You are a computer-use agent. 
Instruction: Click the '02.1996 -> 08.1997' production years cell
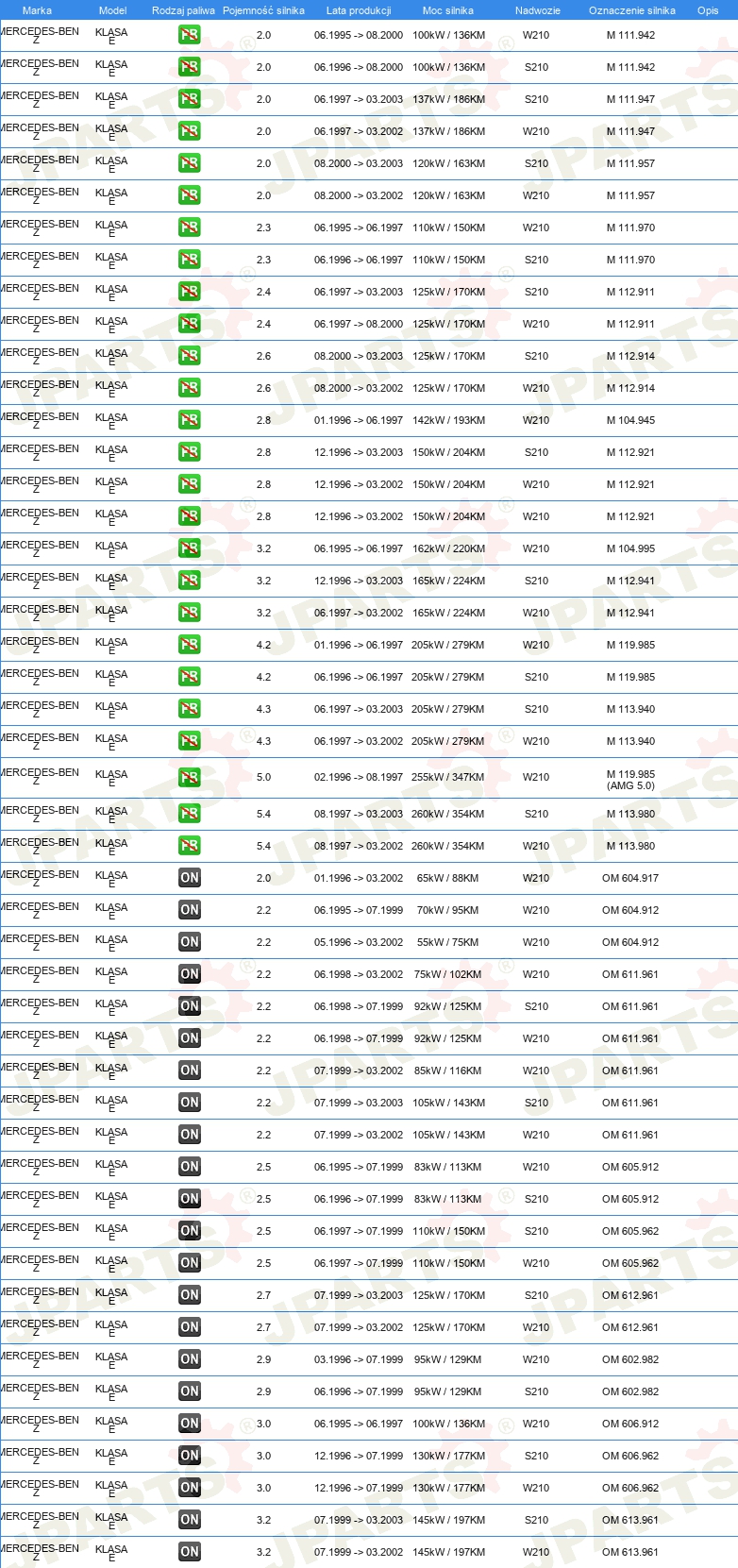click(x=359, y=778)
